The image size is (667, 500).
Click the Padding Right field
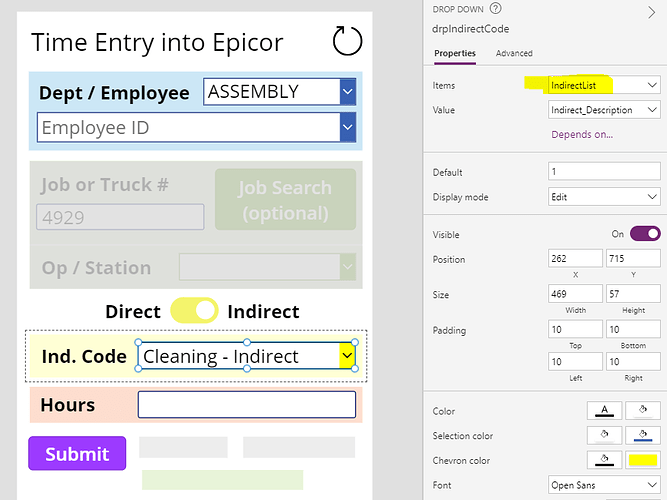(633, 362)
